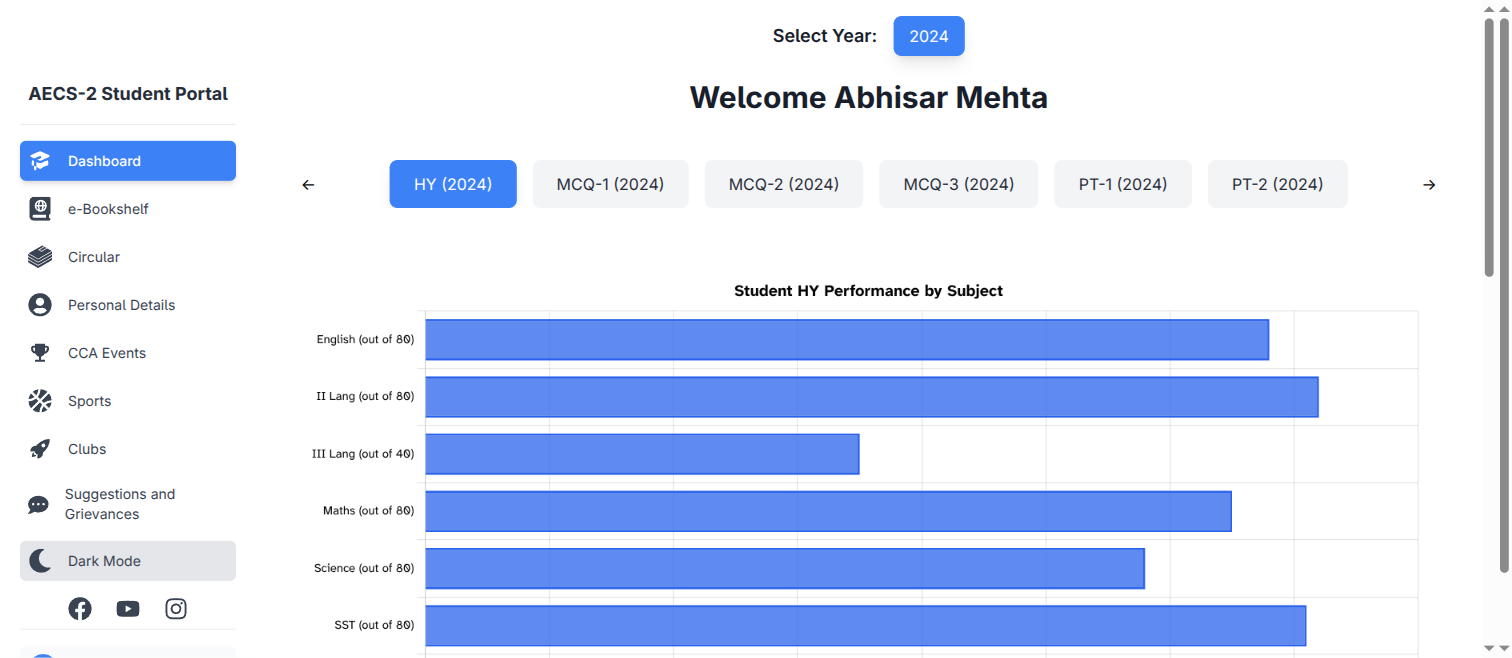Open the Personal Details profile icon

coord(40,305)
